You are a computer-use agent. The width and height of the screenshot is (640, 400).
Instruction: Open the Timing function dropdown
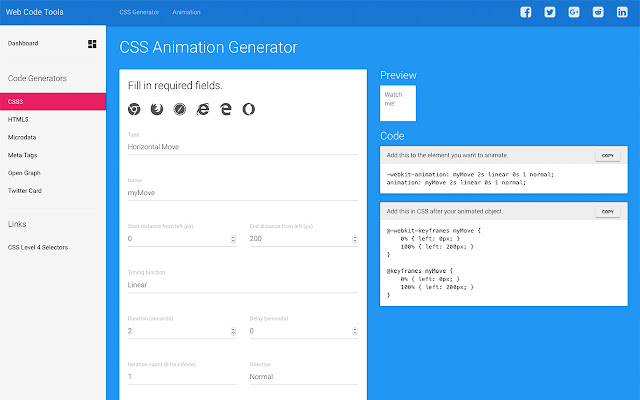243,285
